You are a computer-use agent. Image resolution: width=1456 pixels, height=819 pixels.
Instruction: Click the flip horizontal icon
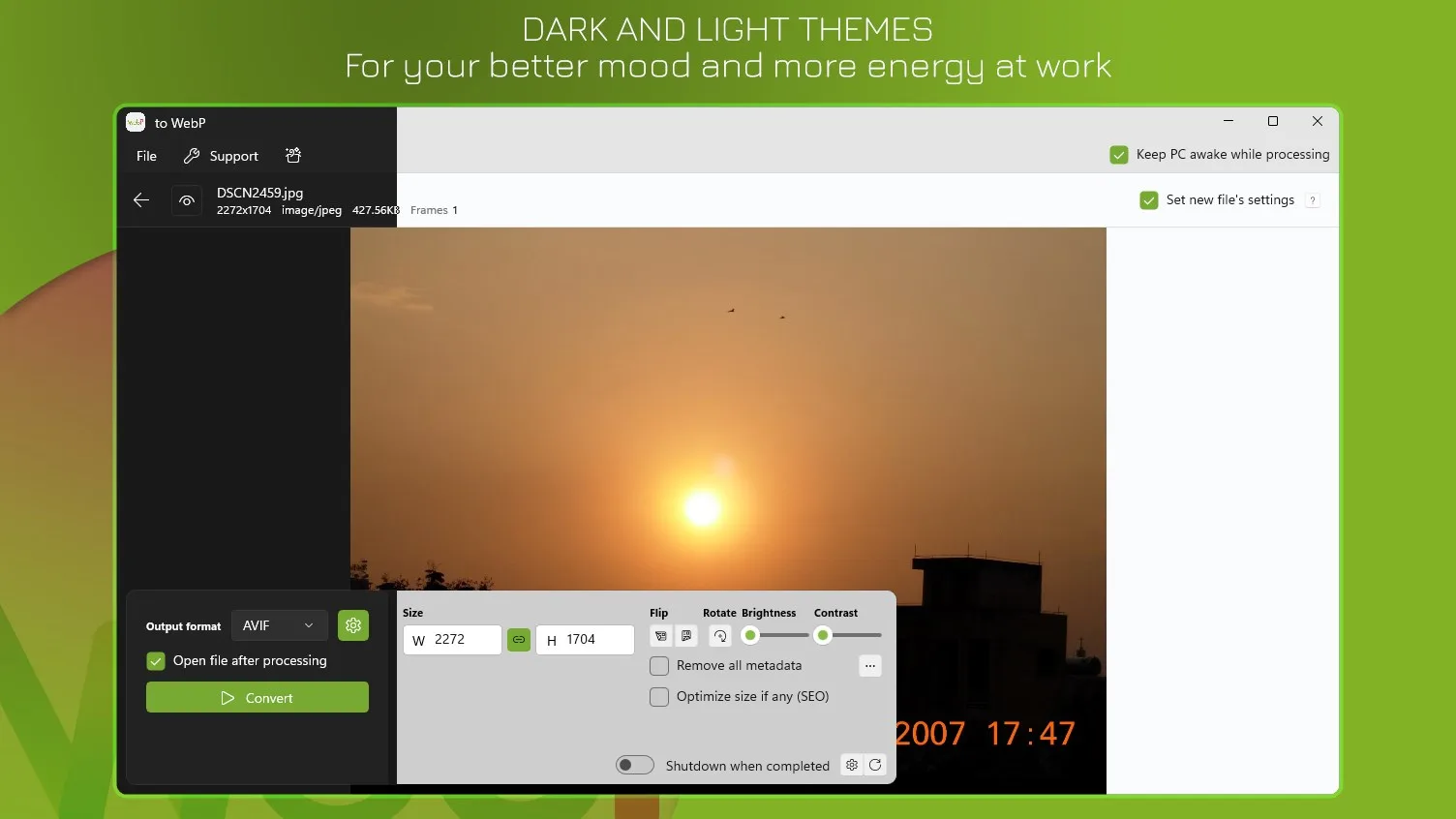coord(661,636)
